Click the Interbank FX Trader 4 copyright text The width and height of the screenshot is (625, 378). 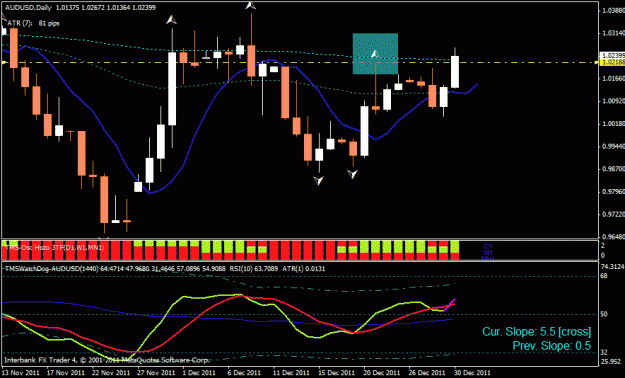(106, 360)
